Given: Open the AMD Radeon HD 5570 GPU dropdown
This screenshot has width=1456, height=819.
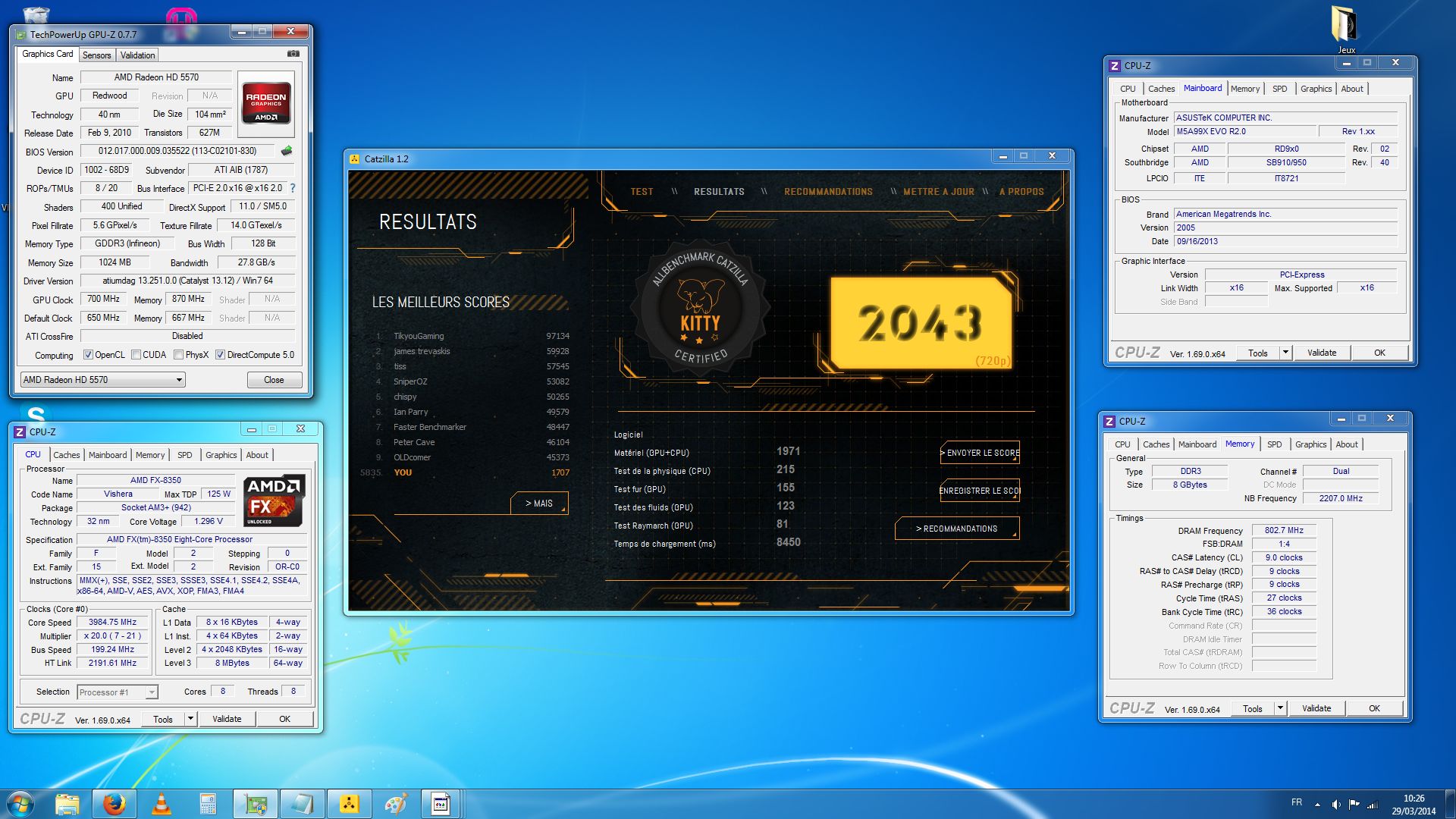Looking at the screenshot, I should pos(102,380).
